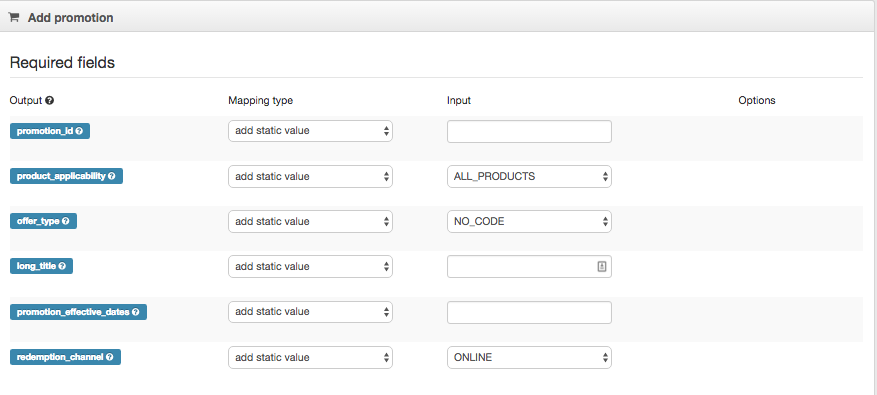This screenshot has width=877, height=395.
Task: Click the help icon on long_title tag
Action: click(62, 266)
